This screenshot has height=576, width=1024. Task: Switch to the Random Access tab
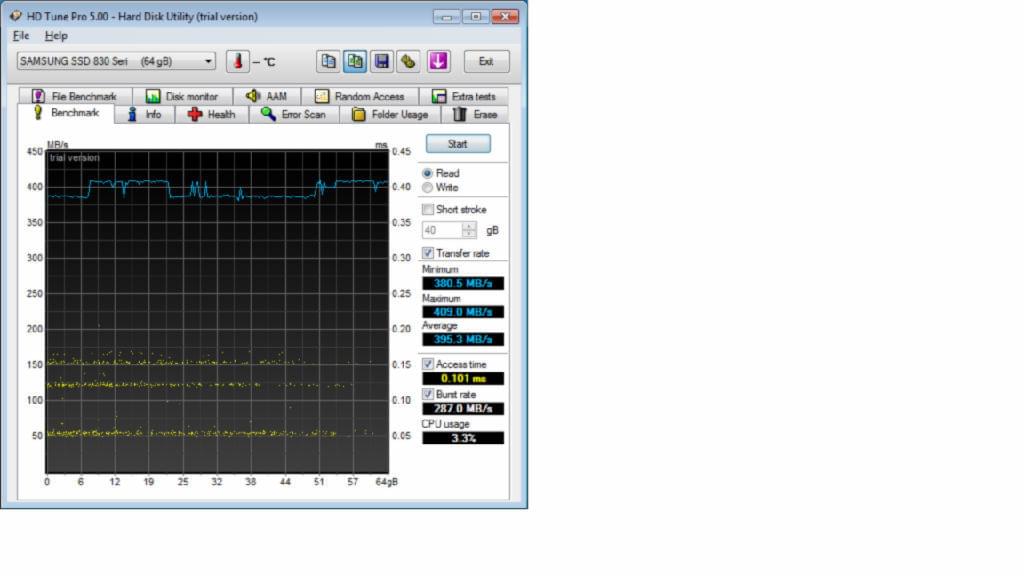360,96
